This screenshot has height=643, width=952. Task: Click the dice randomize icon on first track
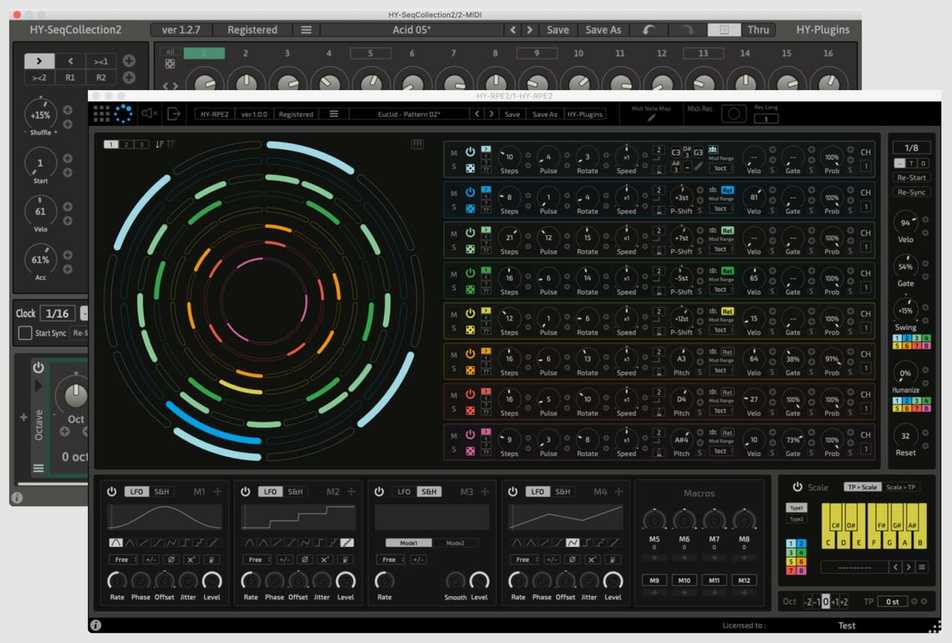coord(470,170)
